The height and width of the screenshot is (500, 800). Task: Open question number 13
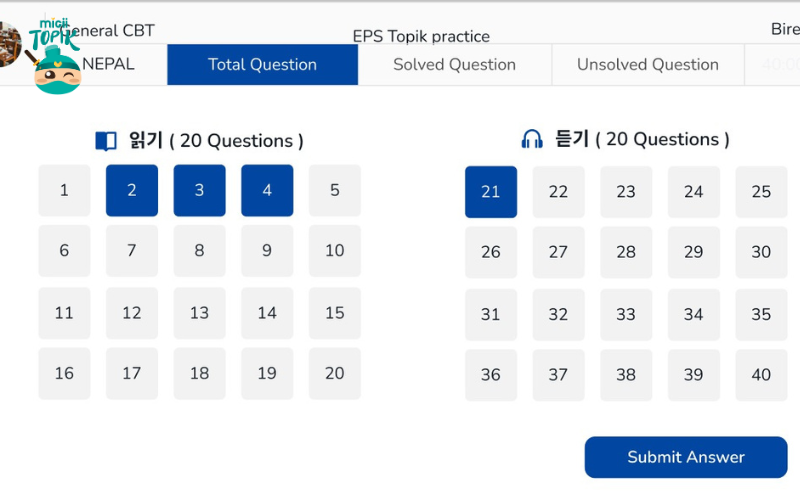tap(199, 313)
